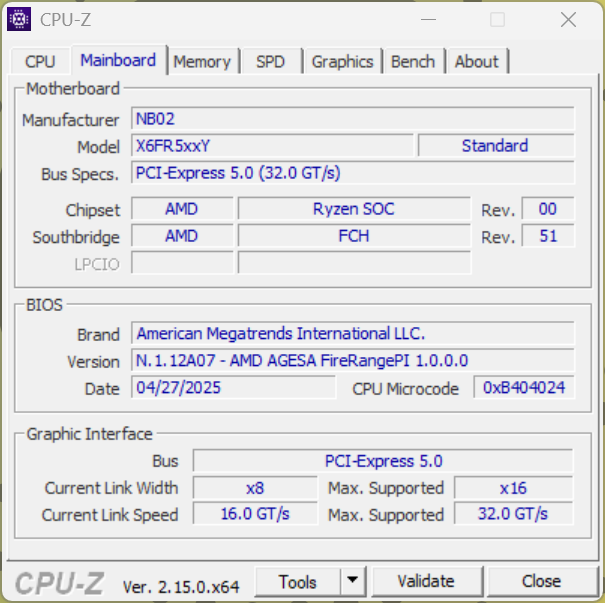Go to the Graphics tab
This screenshot has height=603, width=605.
[x=342, y=61]
